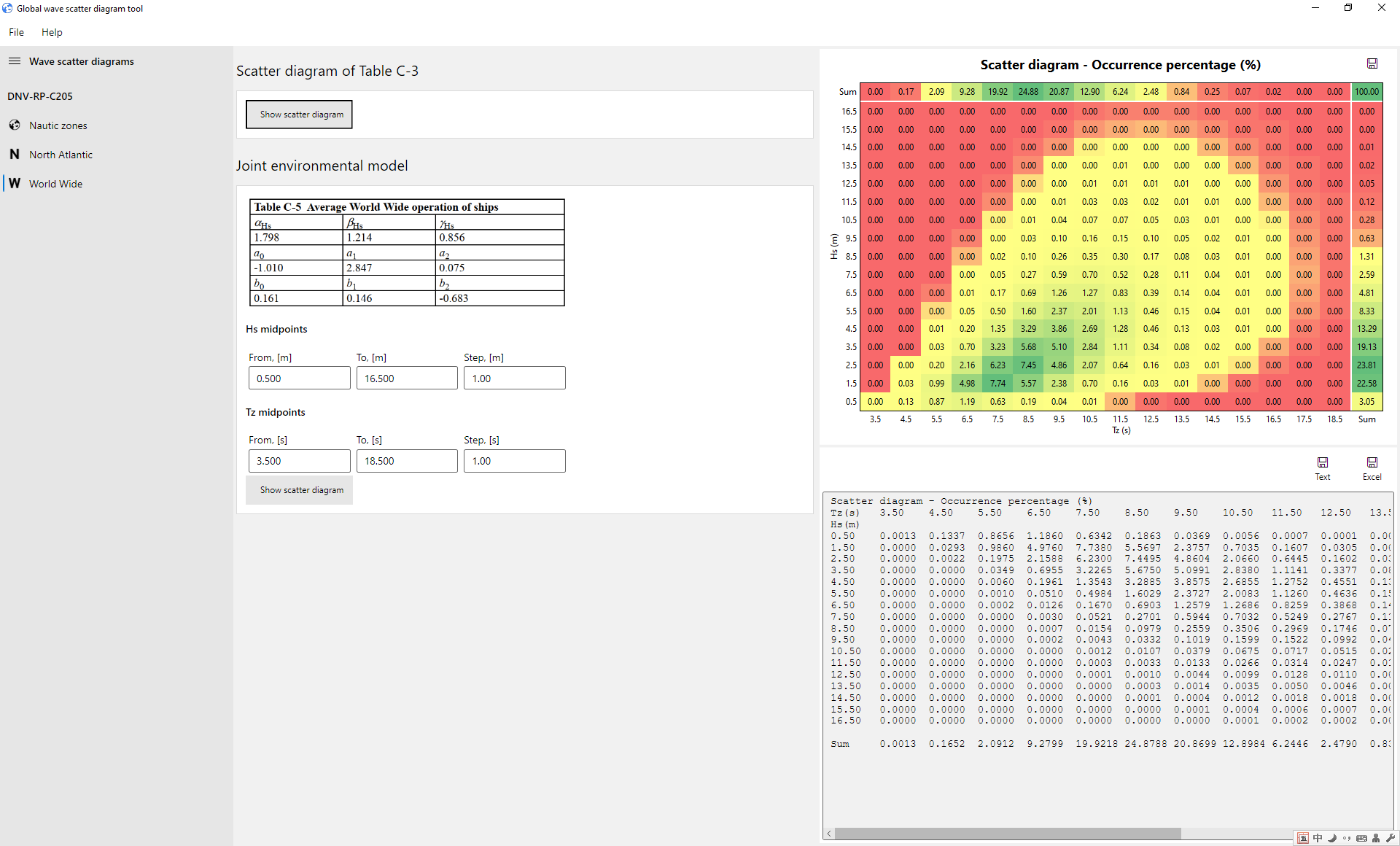Select North Atantic N icon

(x=15, y=155)
